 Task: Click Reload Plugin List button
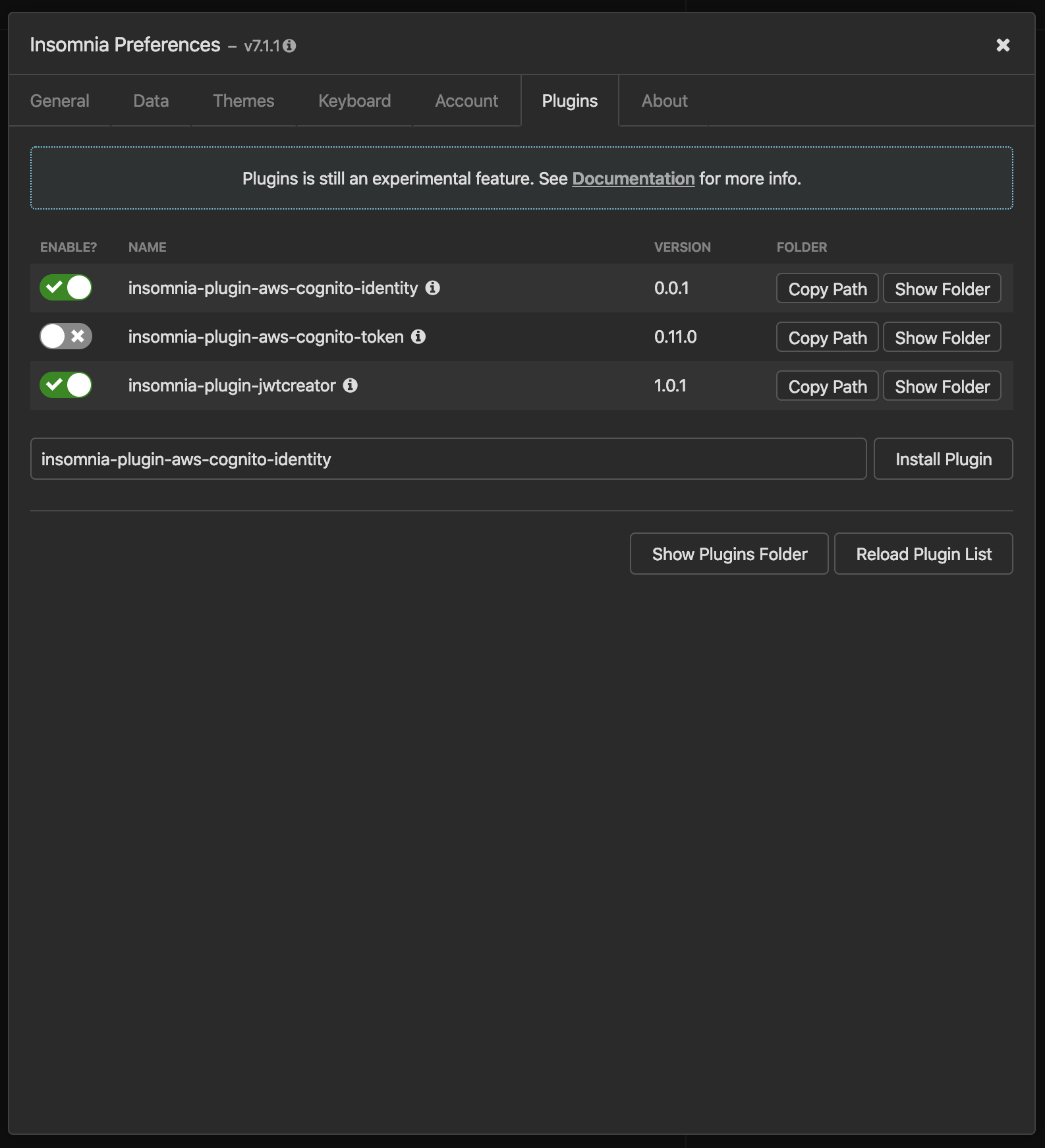924,554
